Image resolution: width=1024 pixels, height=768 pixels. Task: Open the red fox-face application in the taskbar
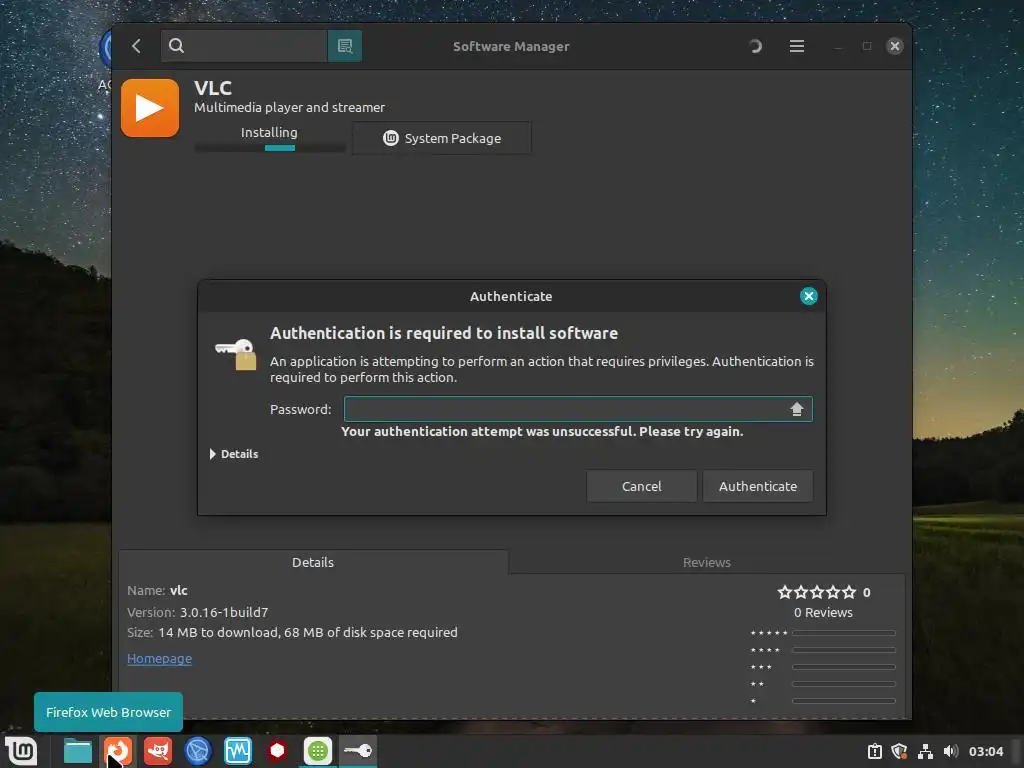point(158,750)
